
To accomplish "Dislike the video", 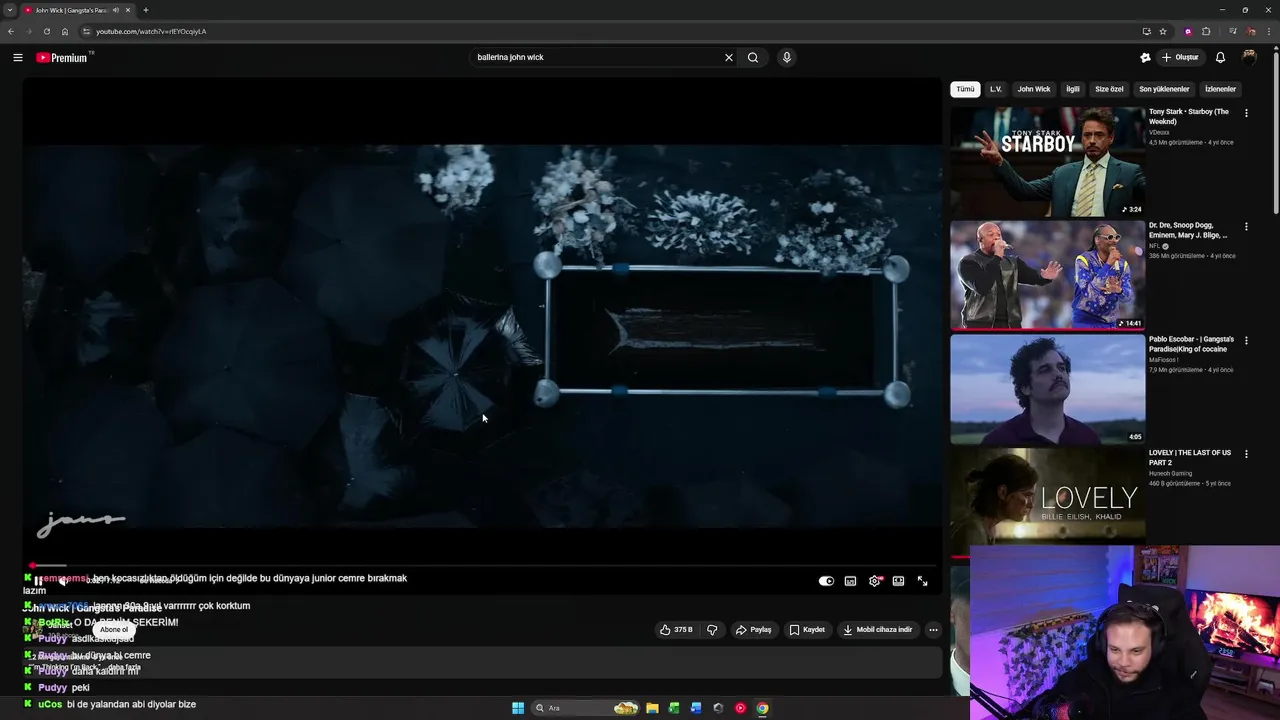I will click(712, 630).
